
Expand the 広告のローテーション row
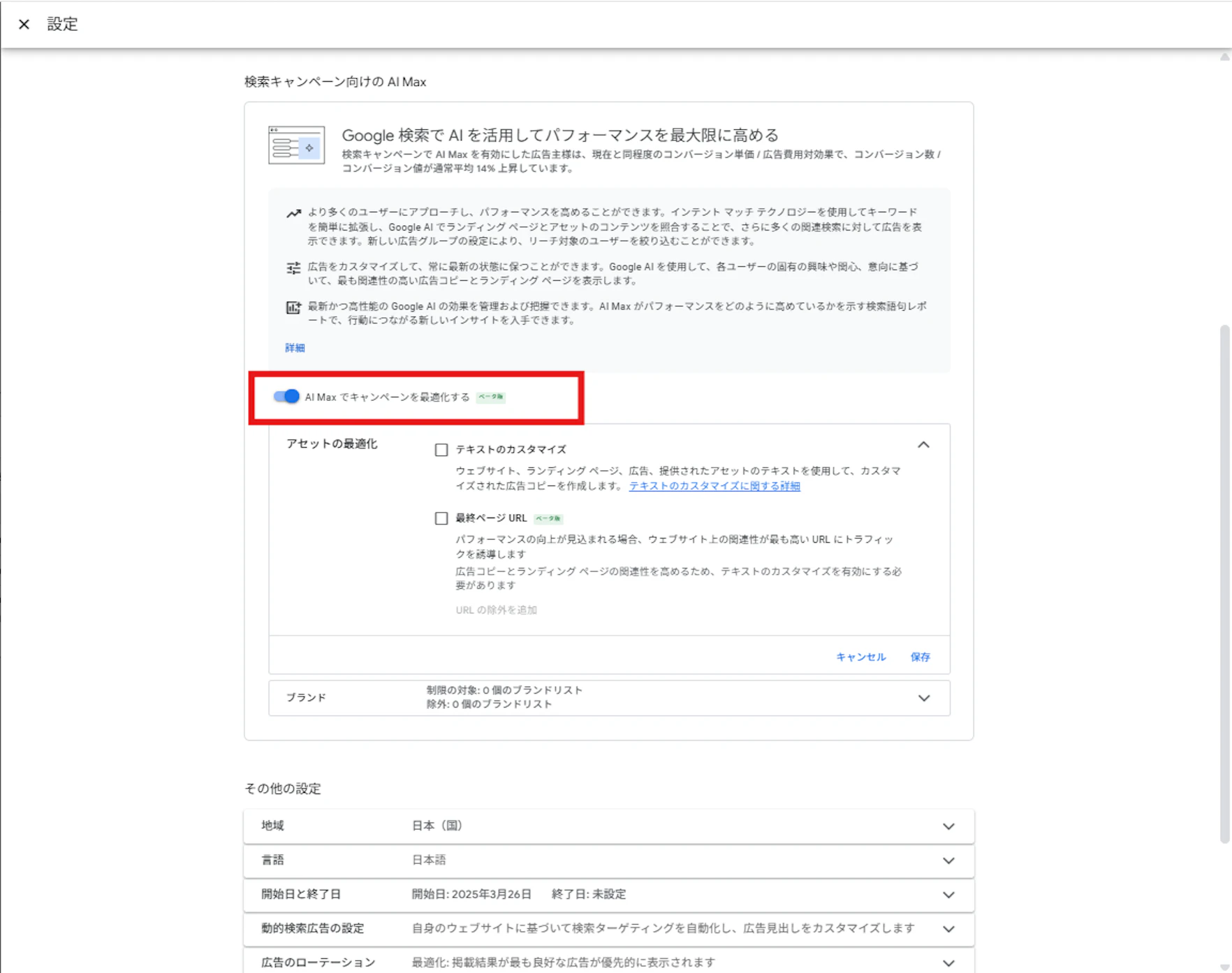pyautogui.click(x=609, y=962)
